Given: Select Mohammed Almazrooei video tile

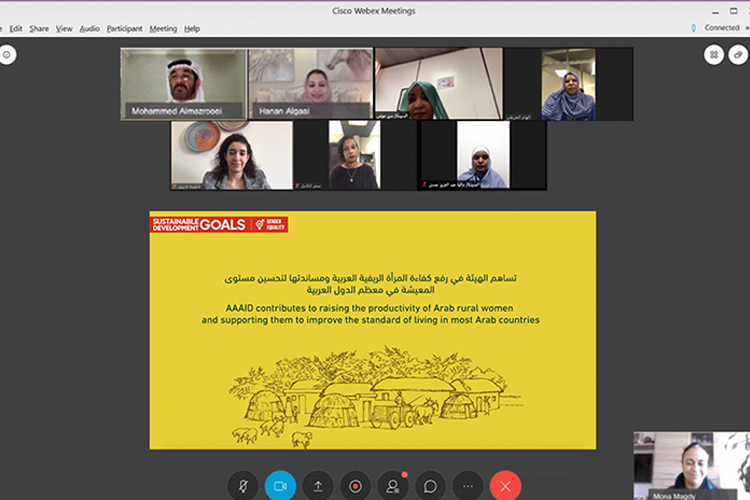Looking at the screenshot, I should (184, 83).
